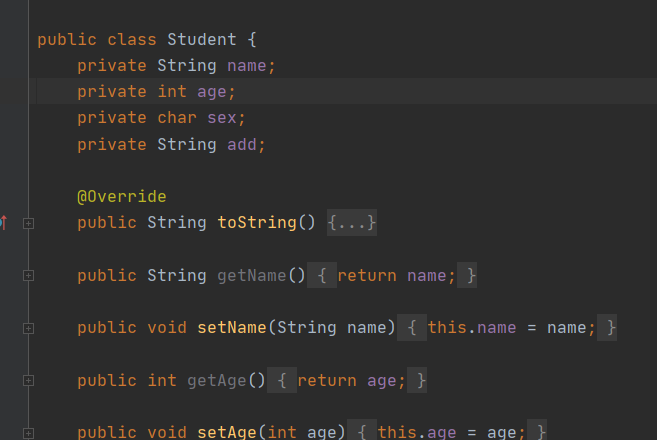This screenshot has width=657, height=440.
Task: Place cursor on the age field declaration
Action: click(216, 92)
